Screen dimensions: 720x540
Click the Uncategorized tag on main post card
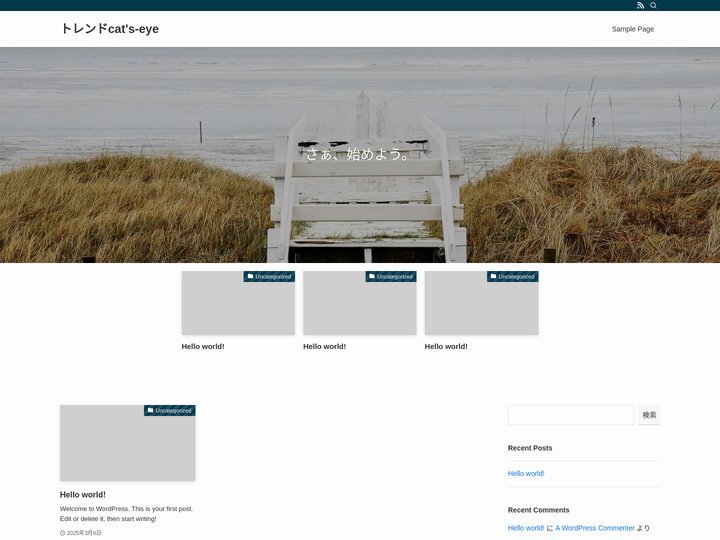(x=169, y=411)
